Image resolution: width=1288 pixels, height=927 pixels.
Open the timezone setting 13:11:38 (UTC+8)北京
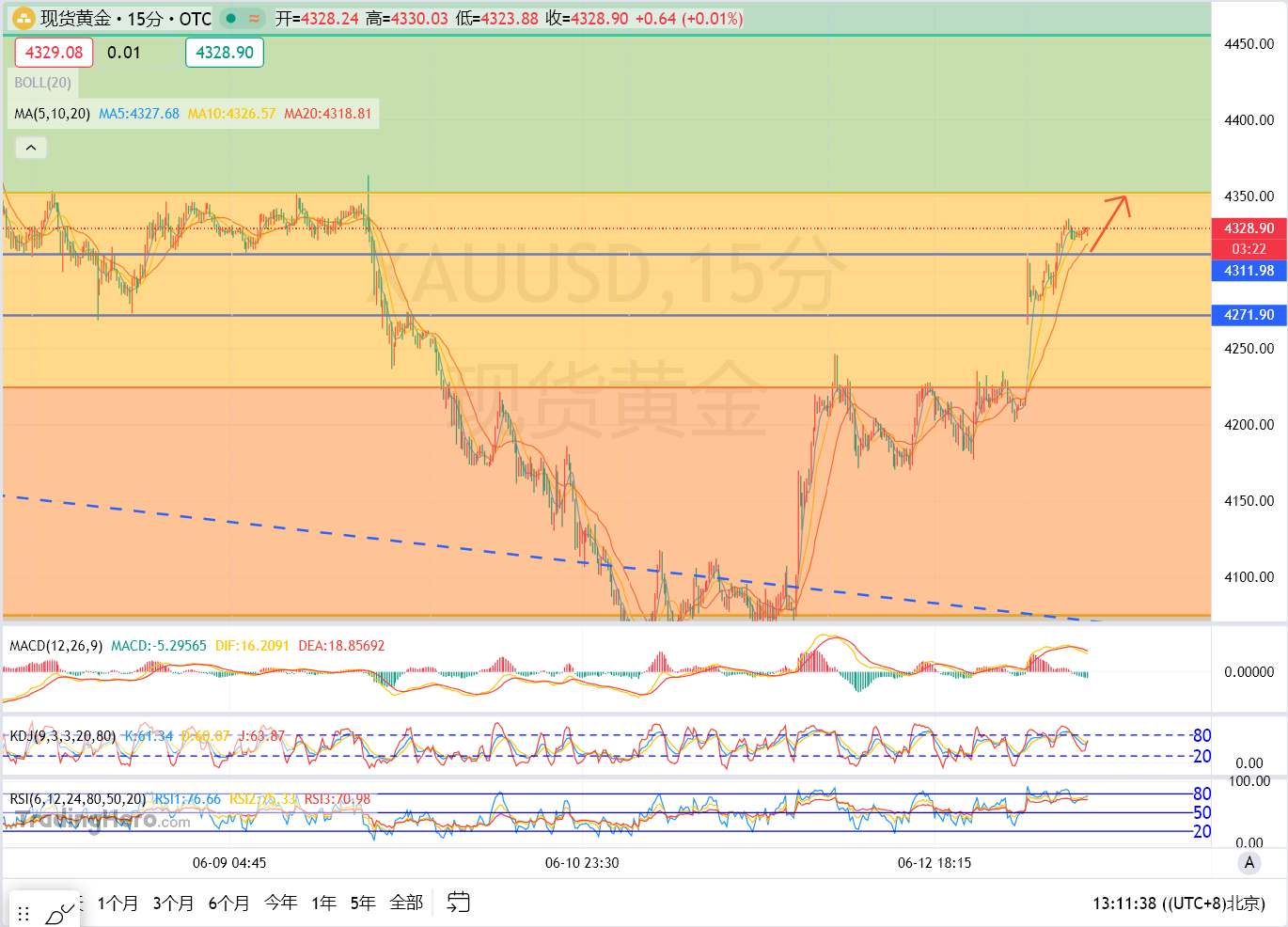click(1179, 903)
